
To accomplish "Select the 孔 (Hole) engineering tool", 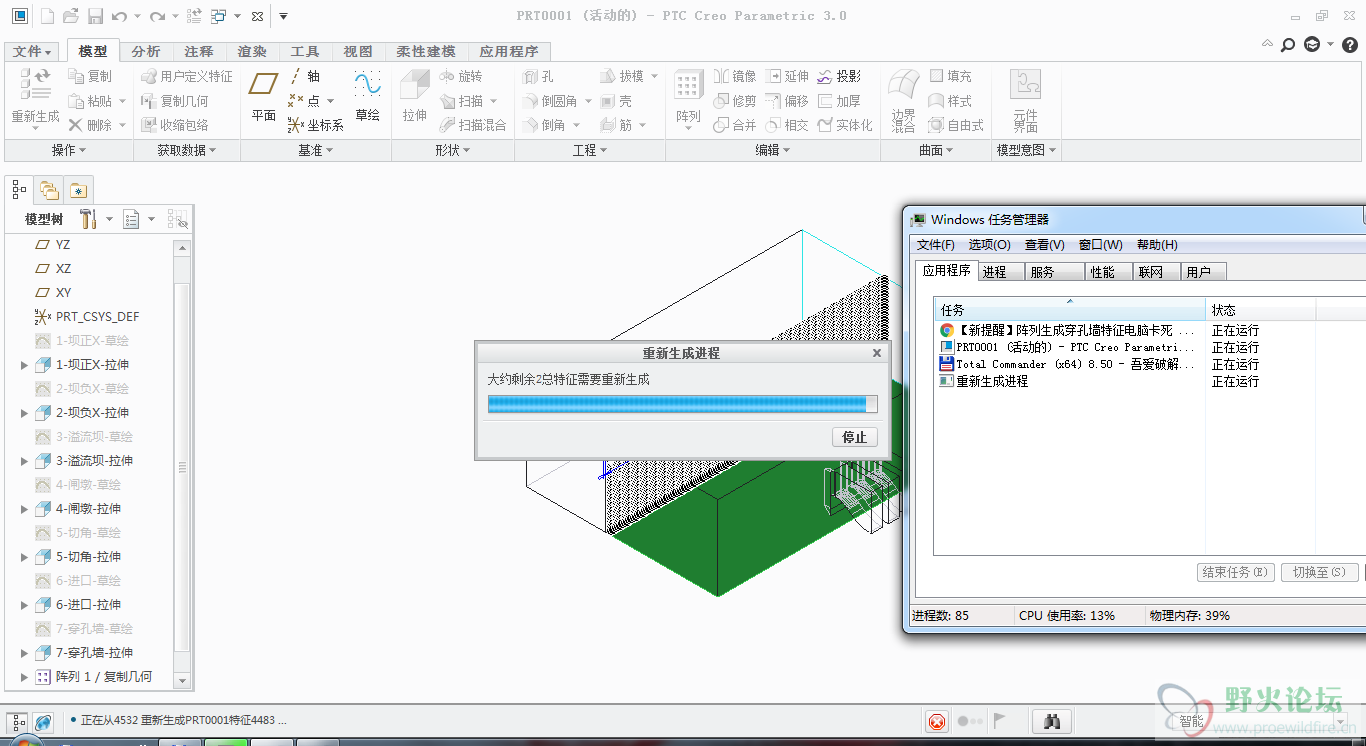I will click(x=538, y=76).
